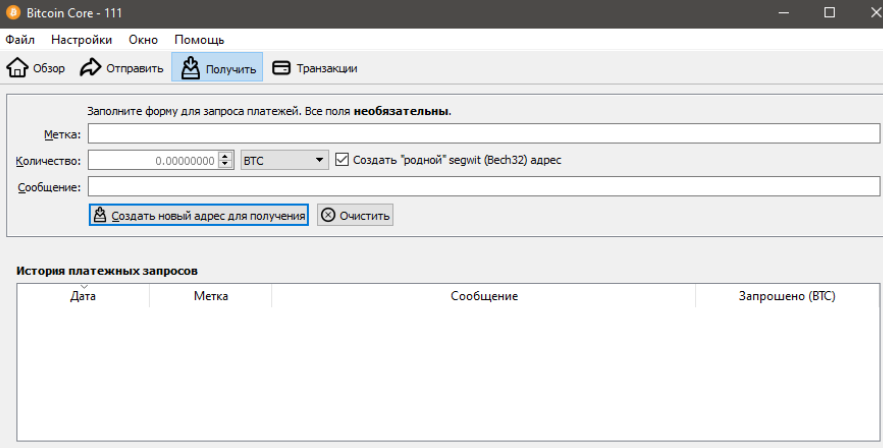Image resolution: width=883 pixels, height=448 pixels.
Task: Open the Файл menu
Action: click(20, 40)
